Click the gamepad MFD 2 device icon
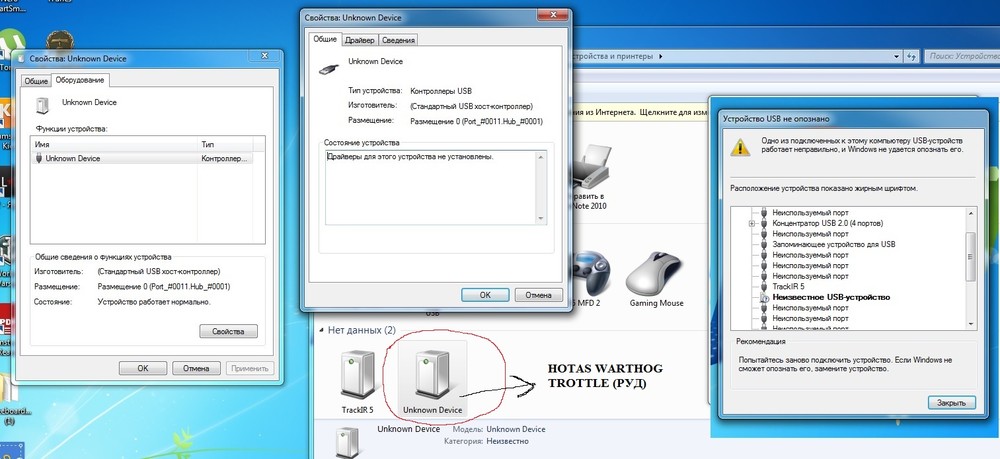The width and height of the screenshot is (1000, 459). 590,273
